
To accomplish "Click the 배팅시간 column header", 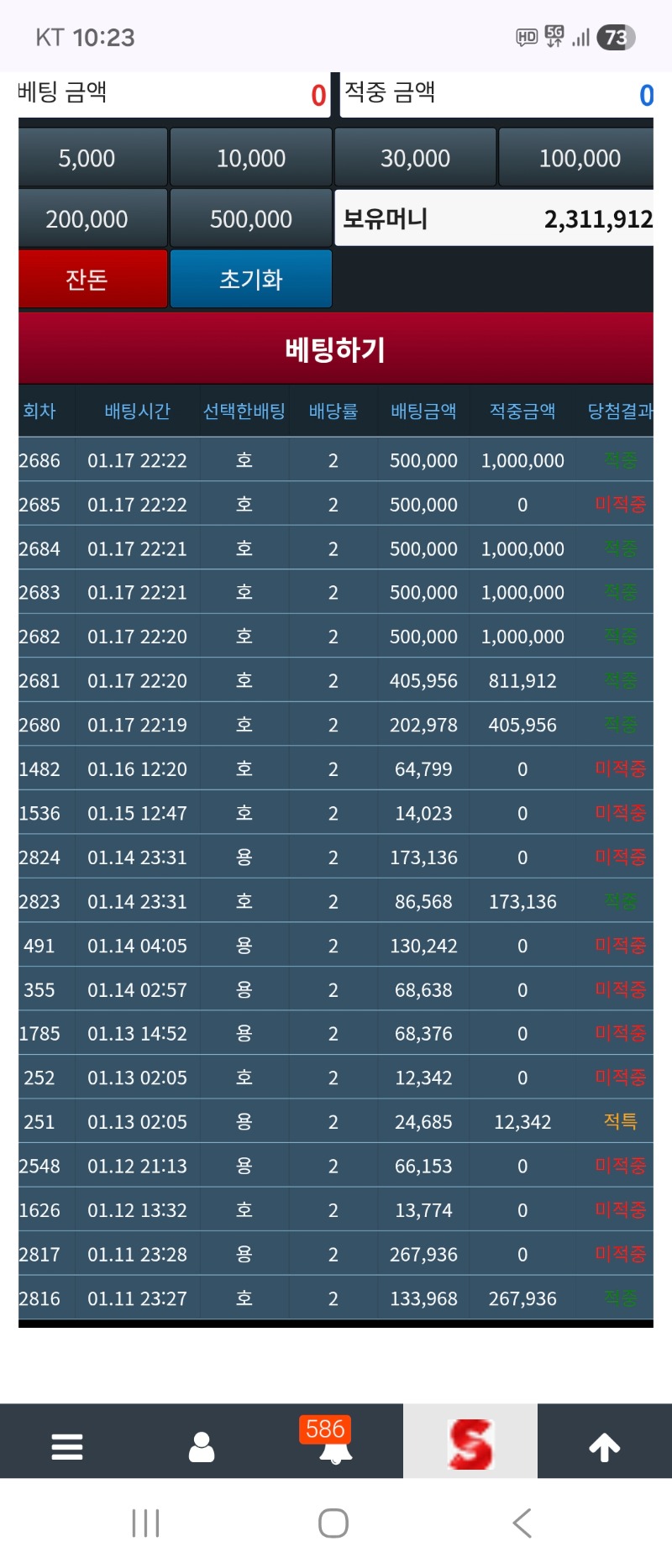I will (137, 411).
